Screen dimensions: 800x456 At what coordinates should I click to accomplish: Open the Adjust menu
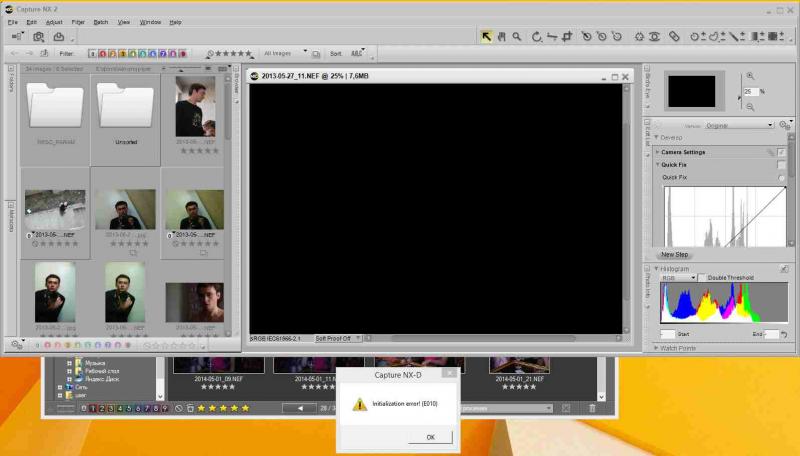pyautogui.click(x=54, y=22)
